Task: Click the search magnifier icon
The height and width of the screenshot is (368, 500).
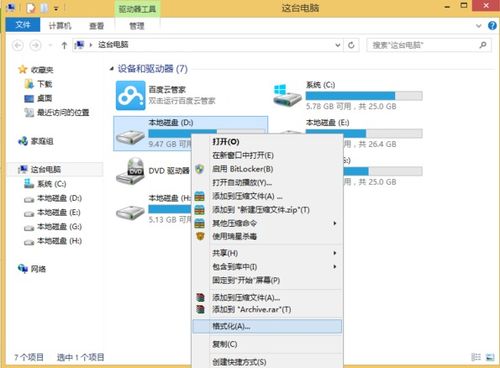Action: click(483, 45)
